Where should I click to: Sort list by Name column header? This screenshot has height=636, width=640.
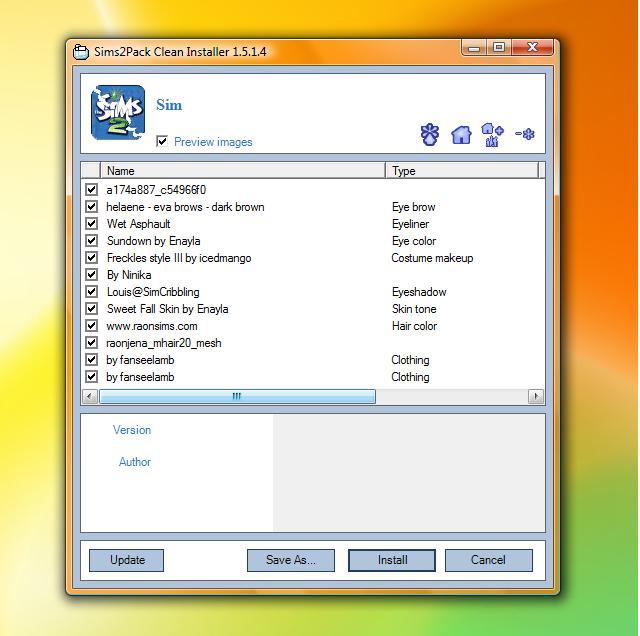[243, 171]
